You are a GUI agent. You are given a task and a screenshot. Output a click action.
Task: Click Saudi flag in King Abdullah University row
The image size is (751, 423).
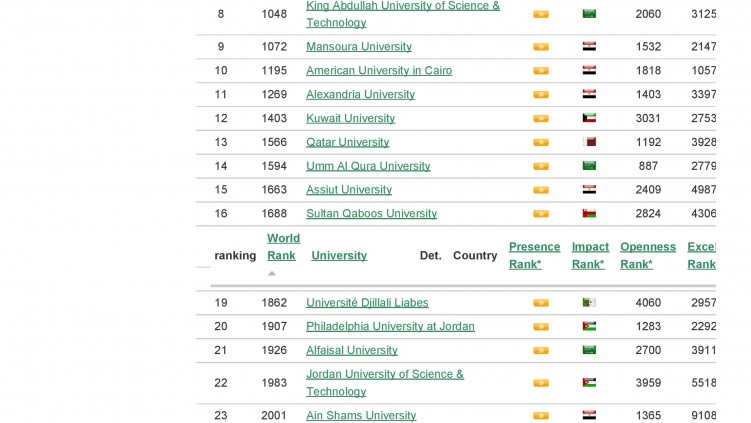(x=589, y=14)
